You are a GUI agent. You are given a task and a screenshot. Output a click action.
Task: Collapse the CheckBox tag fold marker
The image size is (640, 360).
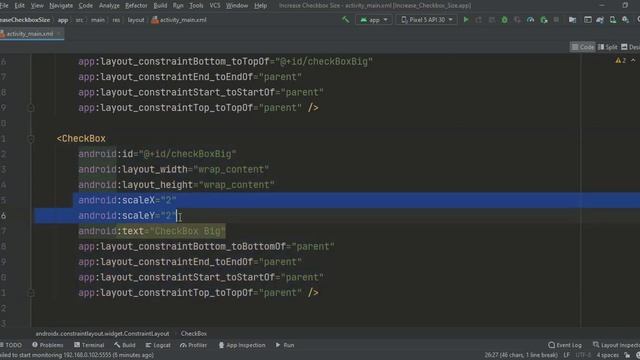pyautogui.click(x=31, y=139)
